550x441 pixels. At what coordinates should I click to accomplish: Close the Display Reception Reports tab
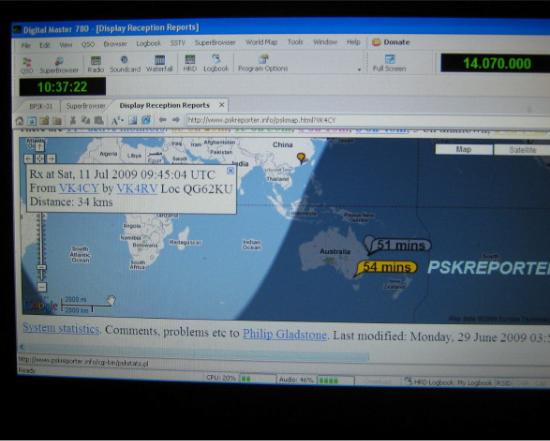(x=222, y=105)
